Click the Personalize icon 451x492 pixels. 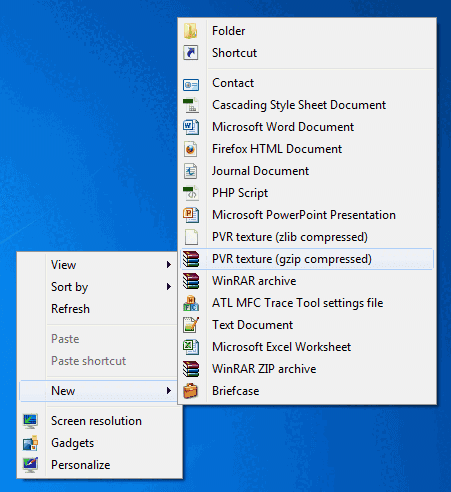click(x=30, y=465)
